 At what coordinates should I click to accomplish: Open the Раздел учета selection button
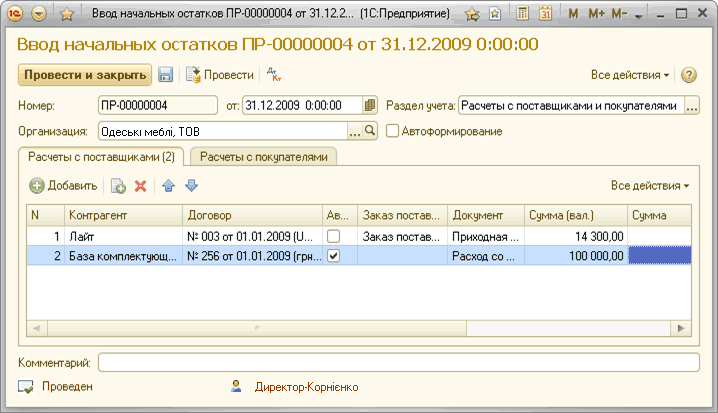(691, 105)
